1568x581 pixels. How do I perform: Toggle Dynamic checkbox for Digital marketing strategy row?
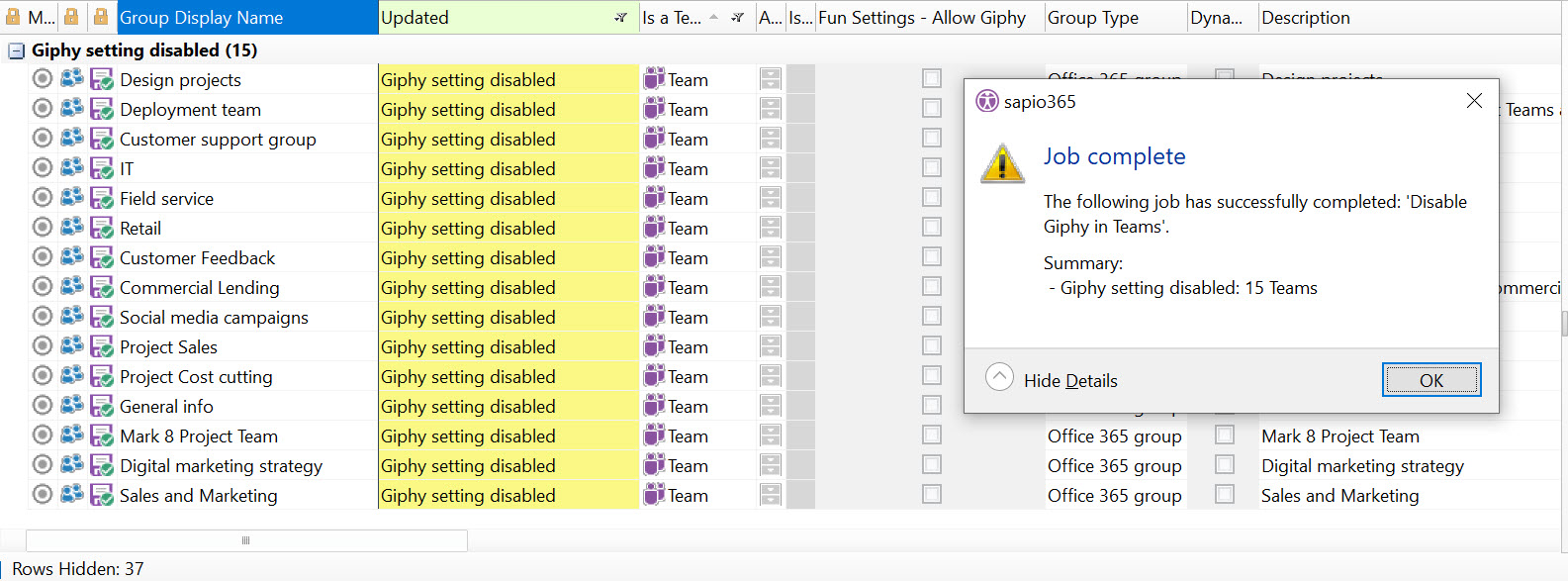click(x=1224, y=464)
